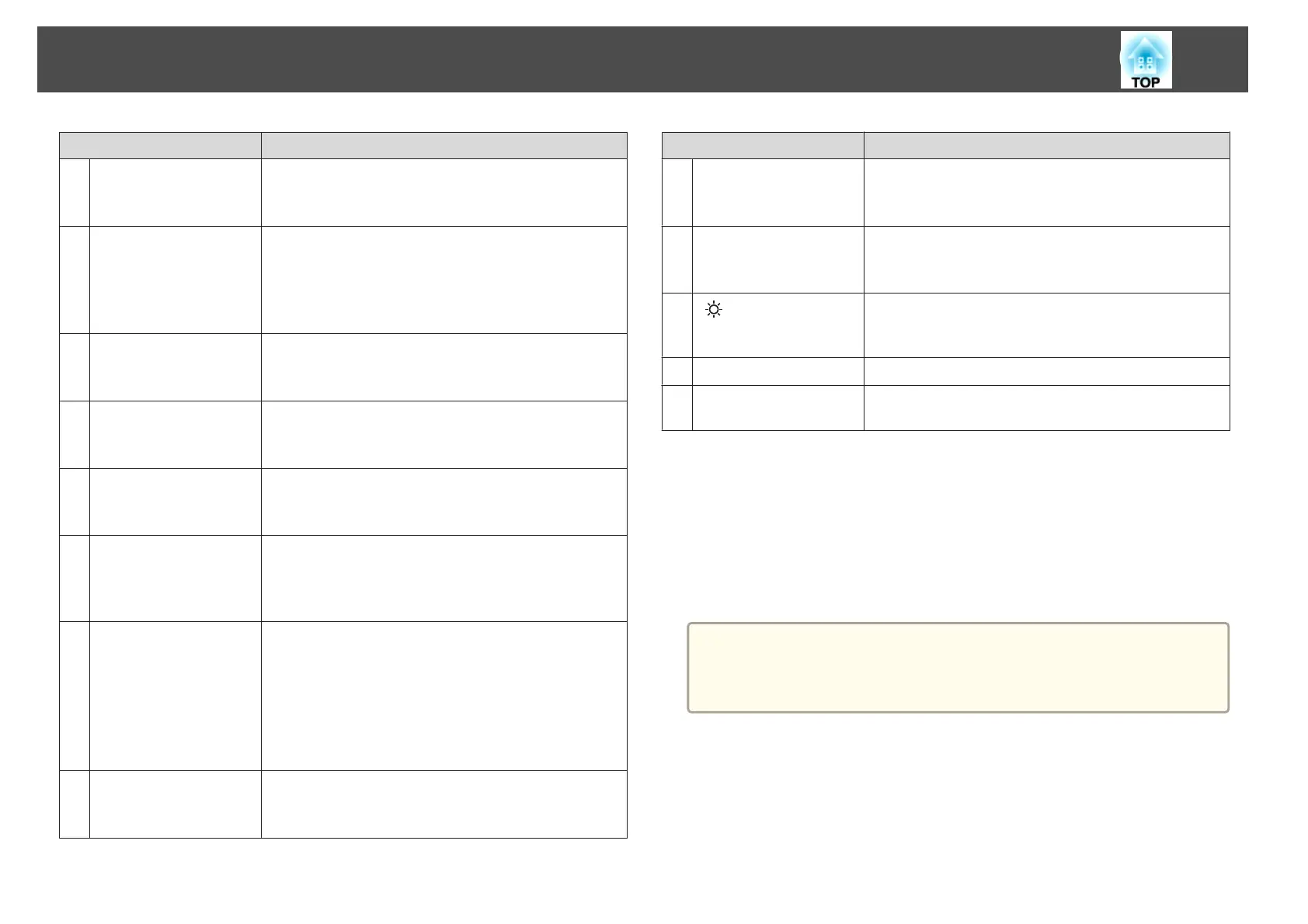Image resolution: width=1308 pixels, height=924 pixels.
Task: Click the description cell beside the sun icon
Action: (x=1047, y=325)
